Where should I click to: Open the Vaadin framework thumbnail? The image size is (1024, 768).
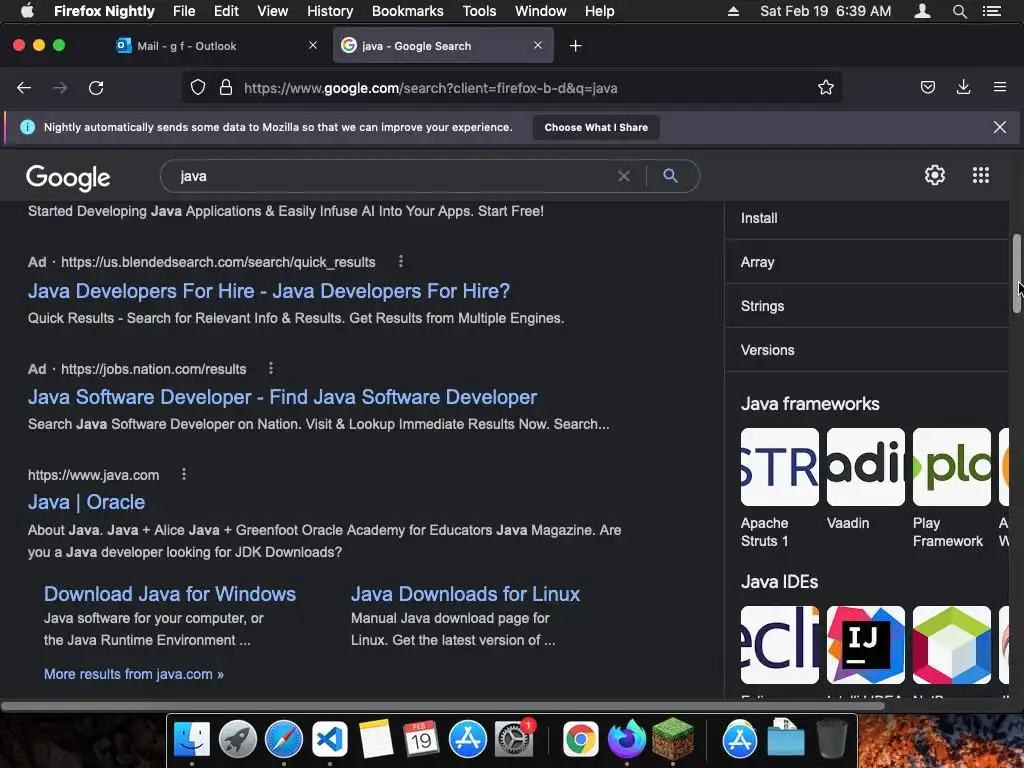click(865, 467)
